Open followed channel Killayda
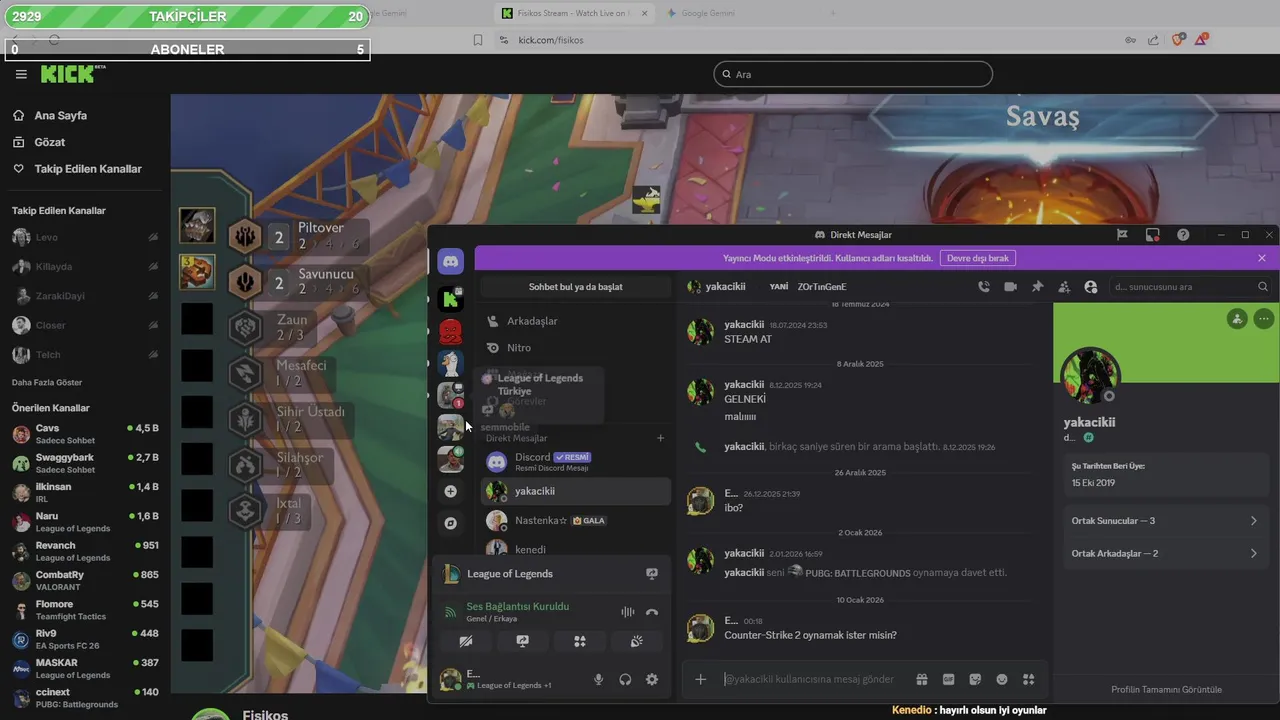1280x720 pixels. tap(85, 267)
